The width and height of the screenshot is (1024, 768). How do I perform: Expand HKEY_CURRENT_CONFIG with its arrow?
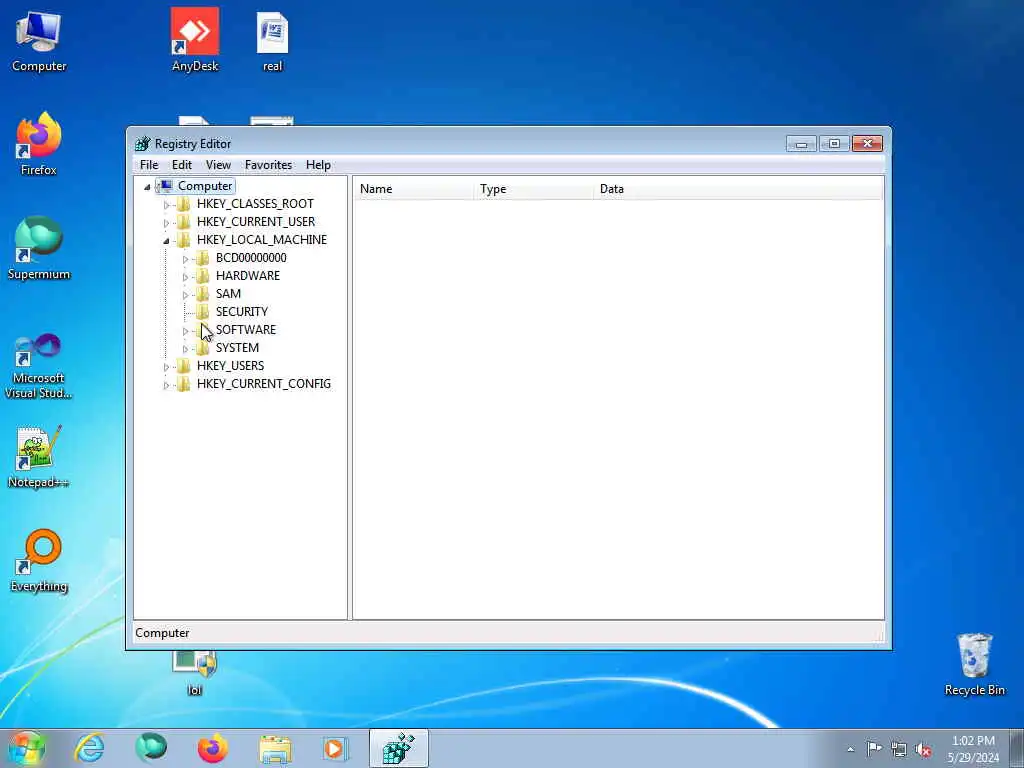[x=166, y=385]
